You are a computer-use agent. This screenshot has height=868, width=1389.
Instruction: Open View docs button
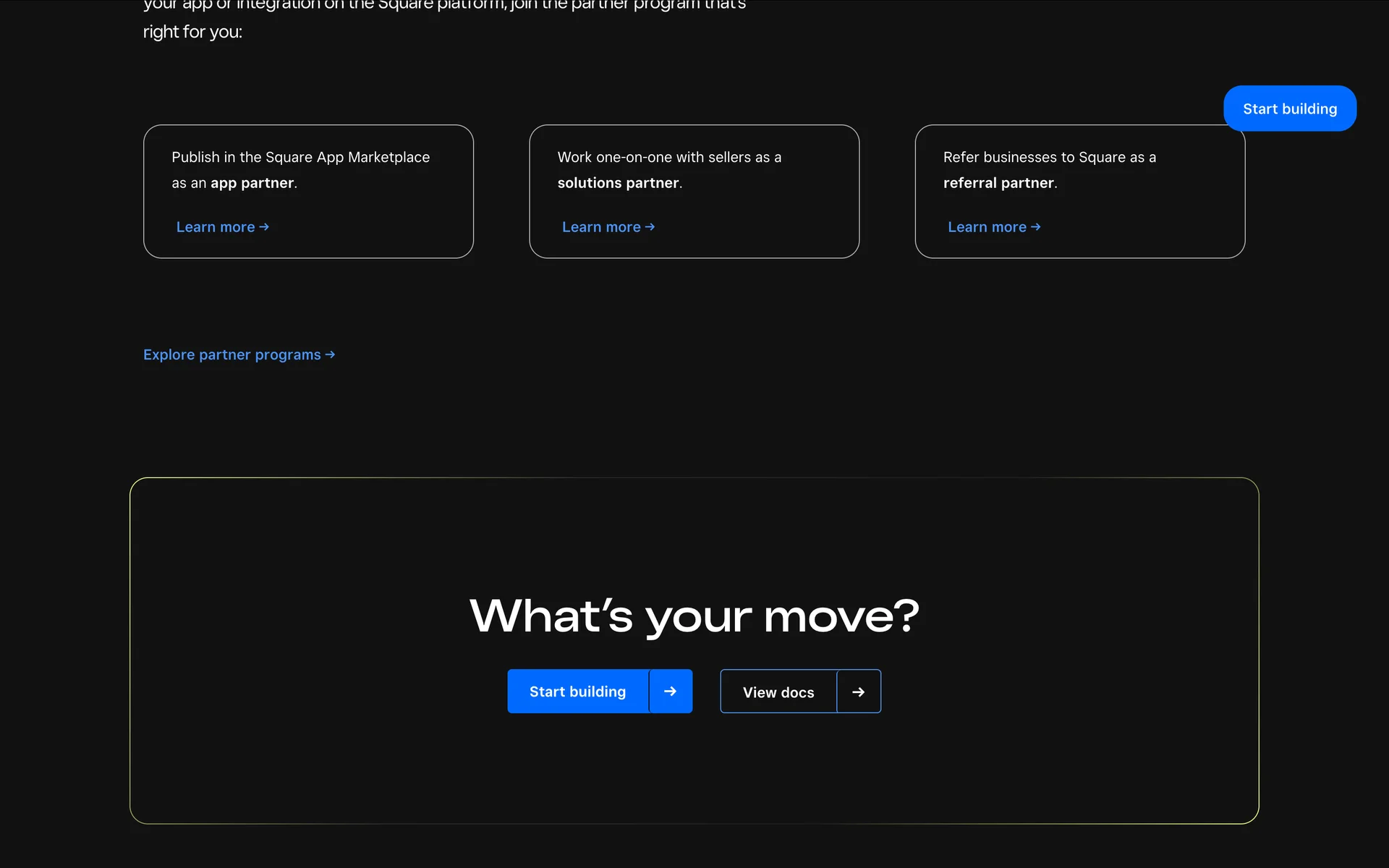point(778,692)
